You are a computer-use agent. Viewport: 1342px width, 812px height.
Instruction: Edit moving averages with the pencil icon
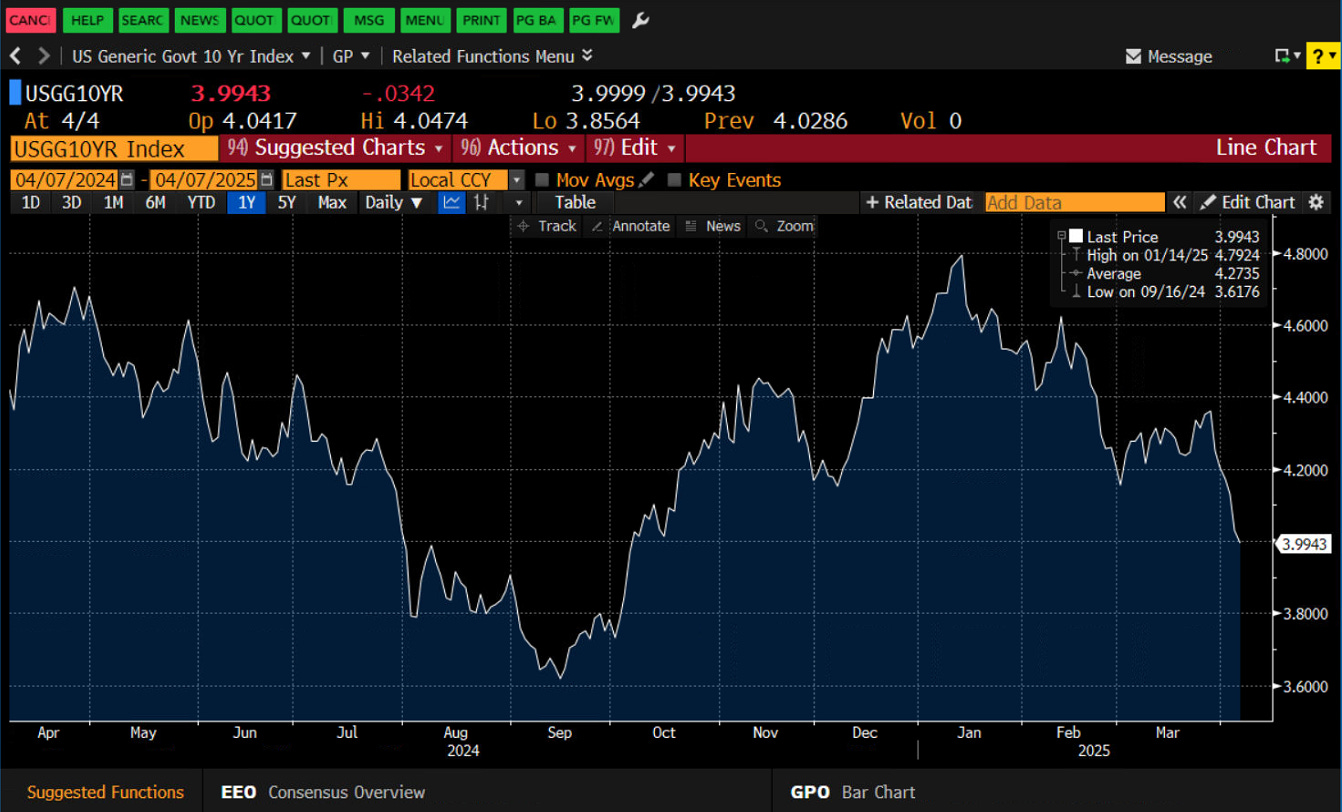point(646,180)
